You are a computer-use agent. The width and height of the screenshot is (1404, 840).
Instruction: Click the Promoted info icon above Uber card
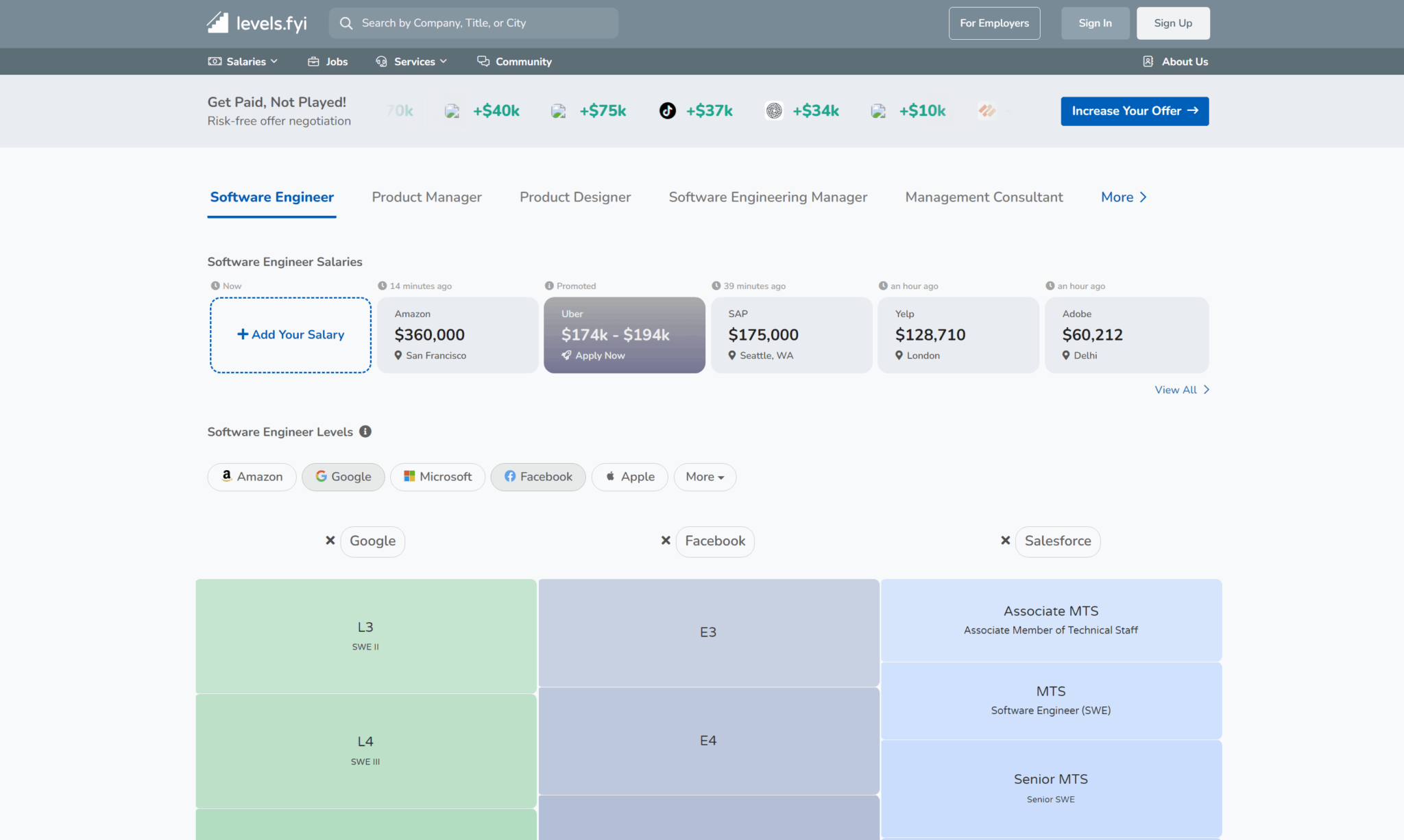point(549,286)
